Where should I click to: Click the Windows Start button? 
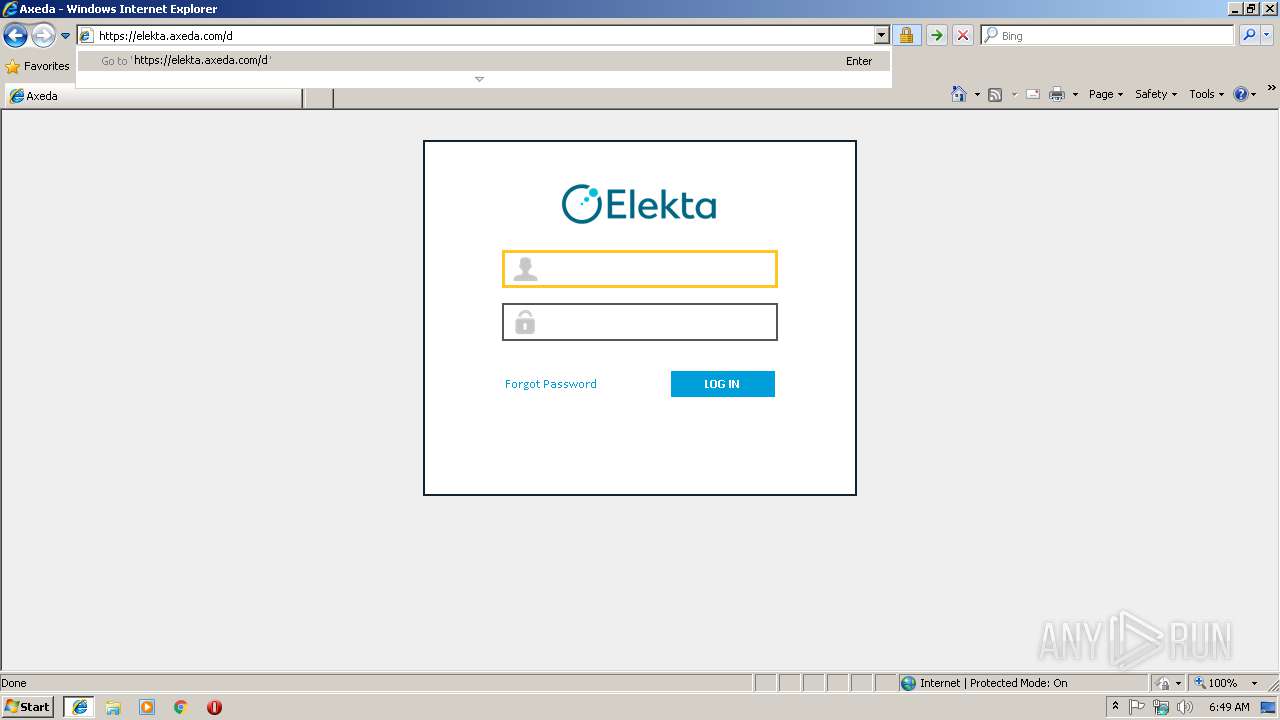(28, 706)
